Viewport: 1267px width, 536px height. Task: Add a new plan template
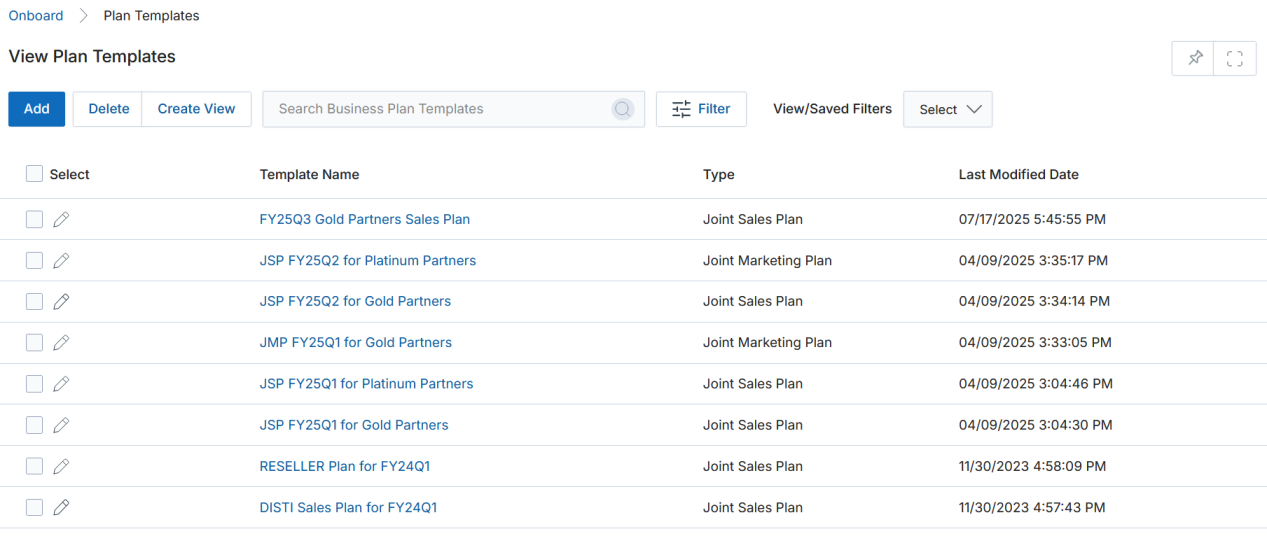coord(37,109)
